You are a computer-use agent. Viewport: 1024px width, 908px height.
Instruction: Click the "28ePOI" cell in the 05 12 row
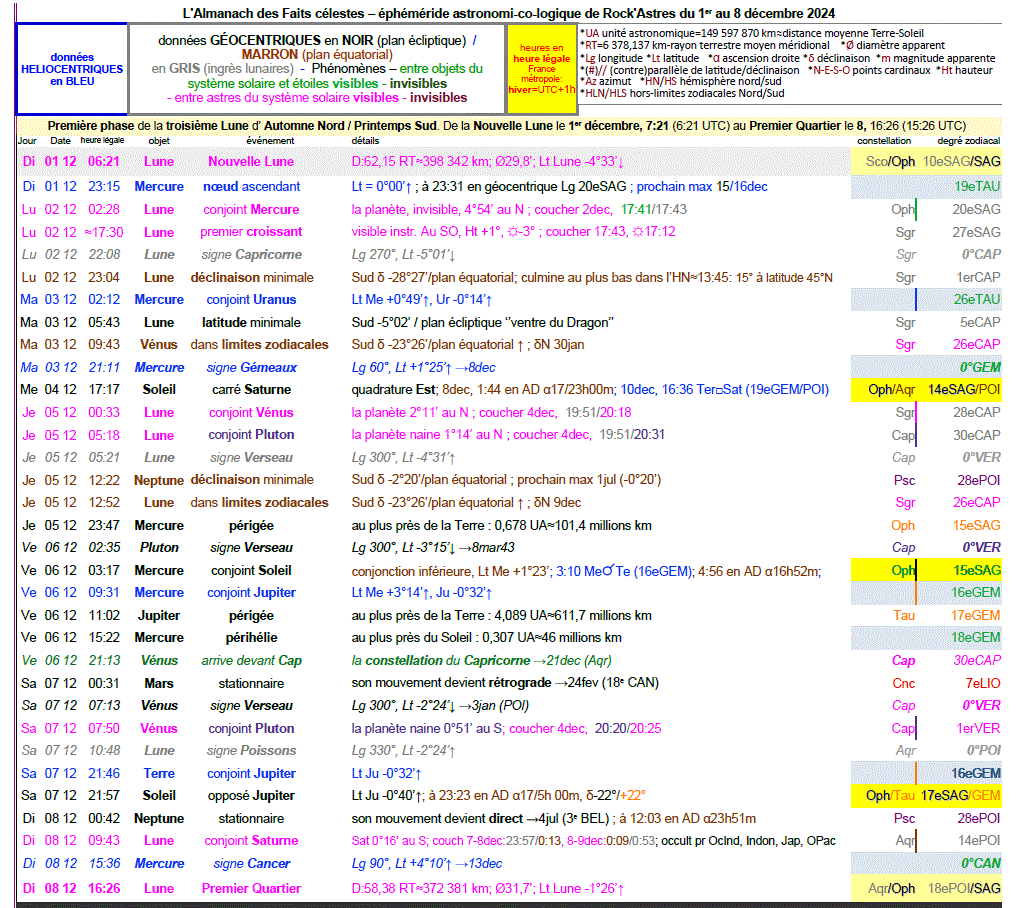(978, 480)
